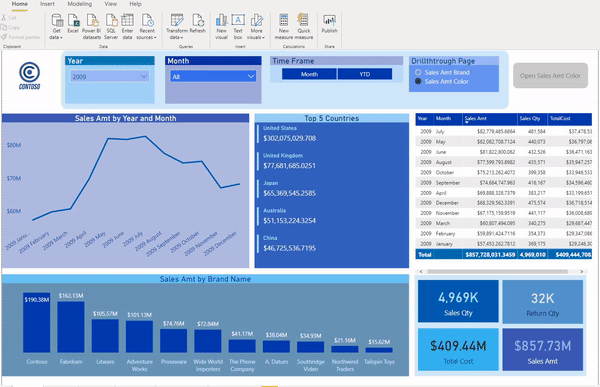The width and height of the screenshot is (600, 387).
Task: Open the View ribbon tab
Action: 111,4
